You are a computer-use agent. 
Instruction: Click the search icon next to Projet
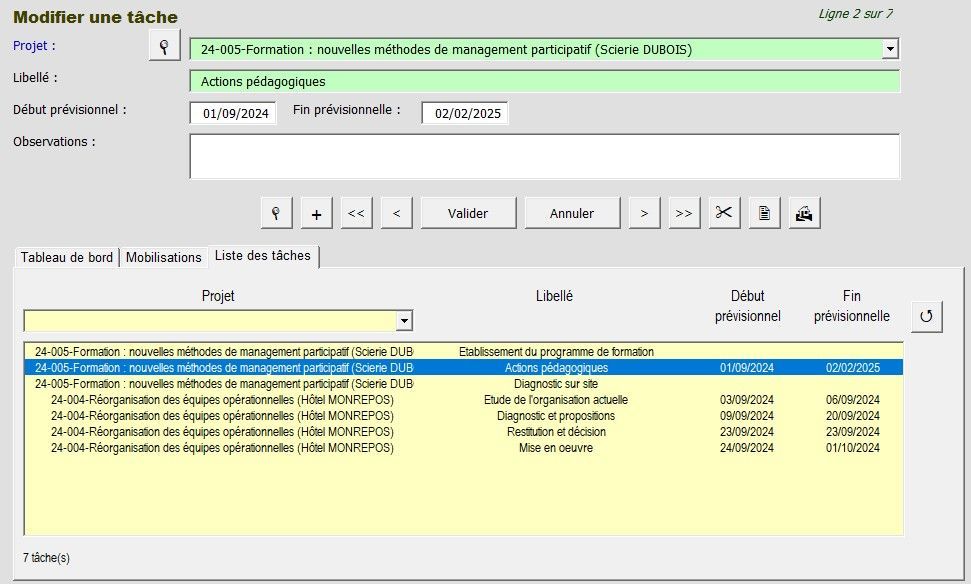(164, 46)
